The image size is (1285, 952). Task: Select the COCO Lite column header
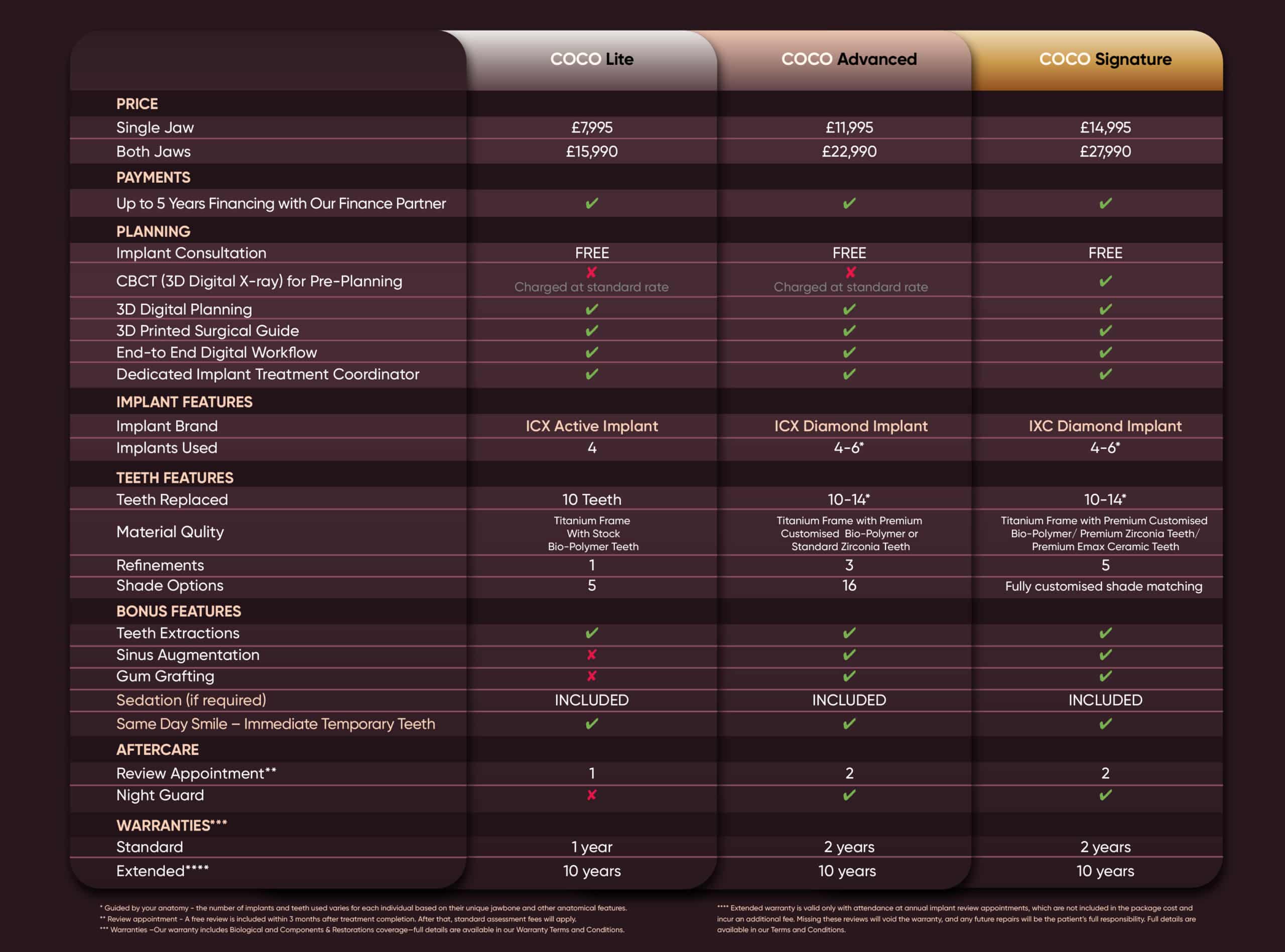591,59
